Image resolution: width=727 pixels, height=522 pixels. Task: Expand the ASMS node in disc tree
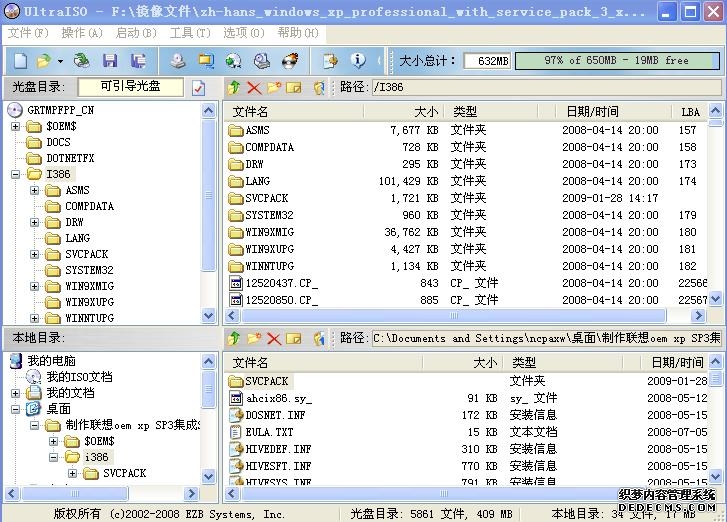click(x=34, y=190)
